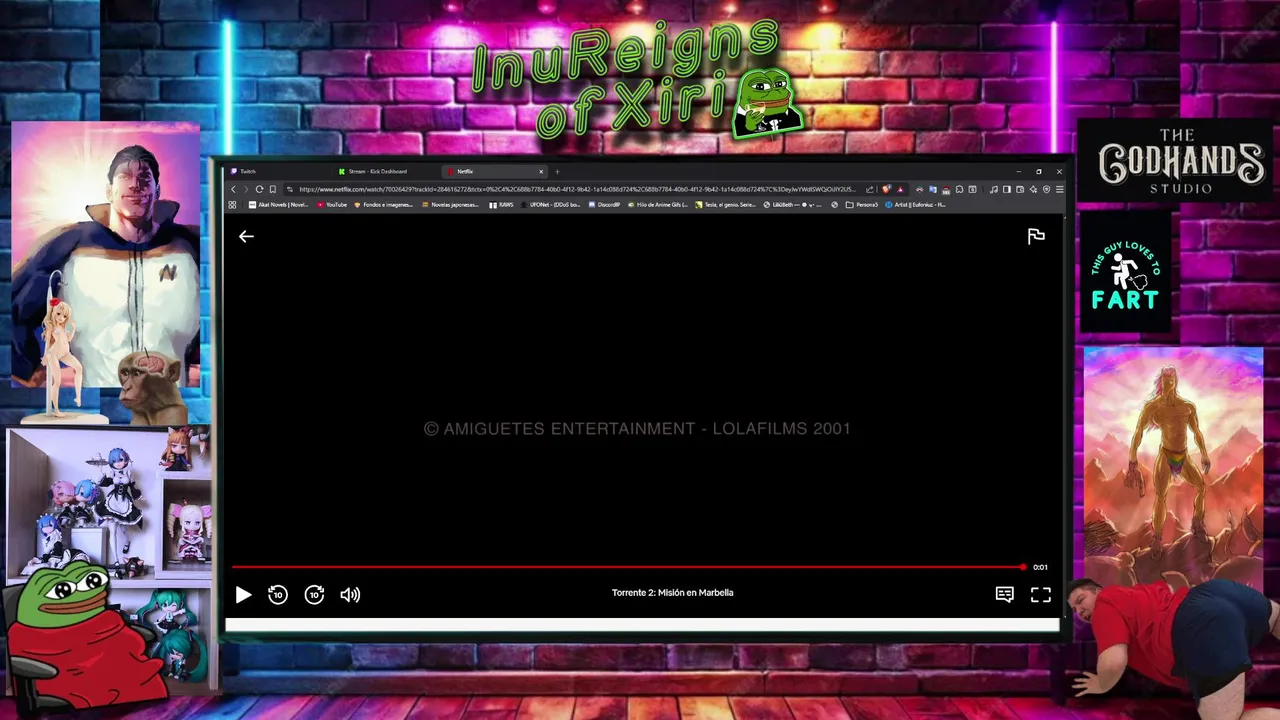The height and width of the screenshot is (720, 1280).
Task: Restore down the browser window
Action: coord(1039,171)
